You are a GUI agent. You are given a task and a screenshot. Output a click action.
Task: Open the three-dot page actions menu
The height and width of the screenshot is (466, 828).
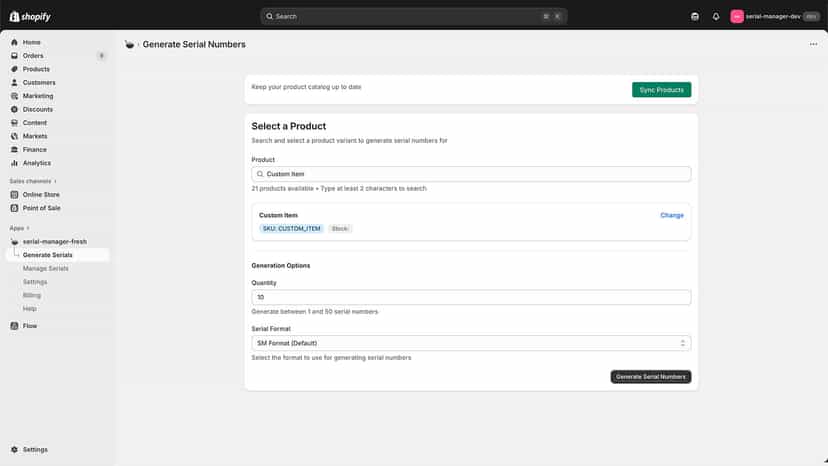813,44
